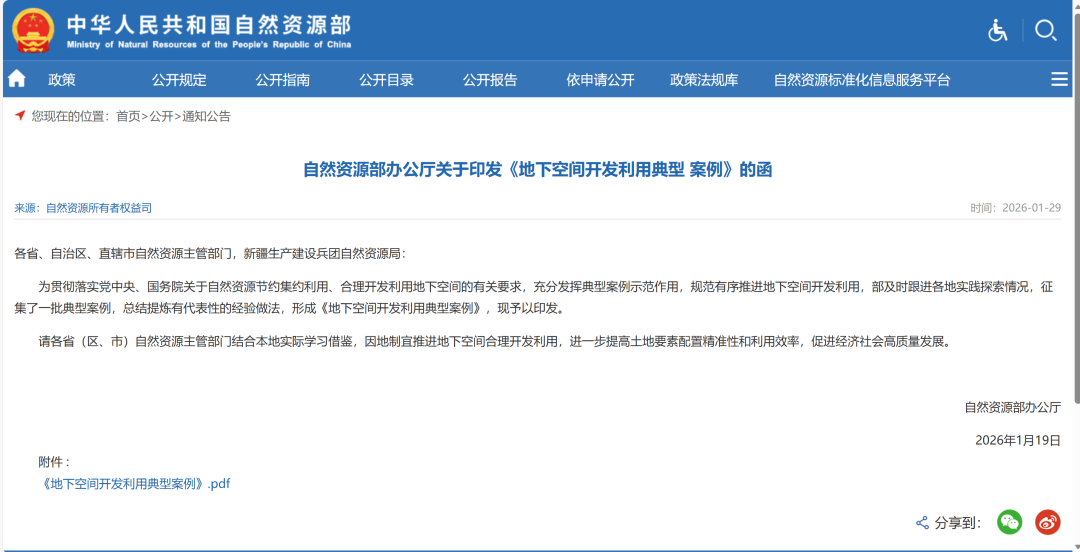1080x552 pixels.
Task: Click the national emblem logo
Action: point(32,30)
